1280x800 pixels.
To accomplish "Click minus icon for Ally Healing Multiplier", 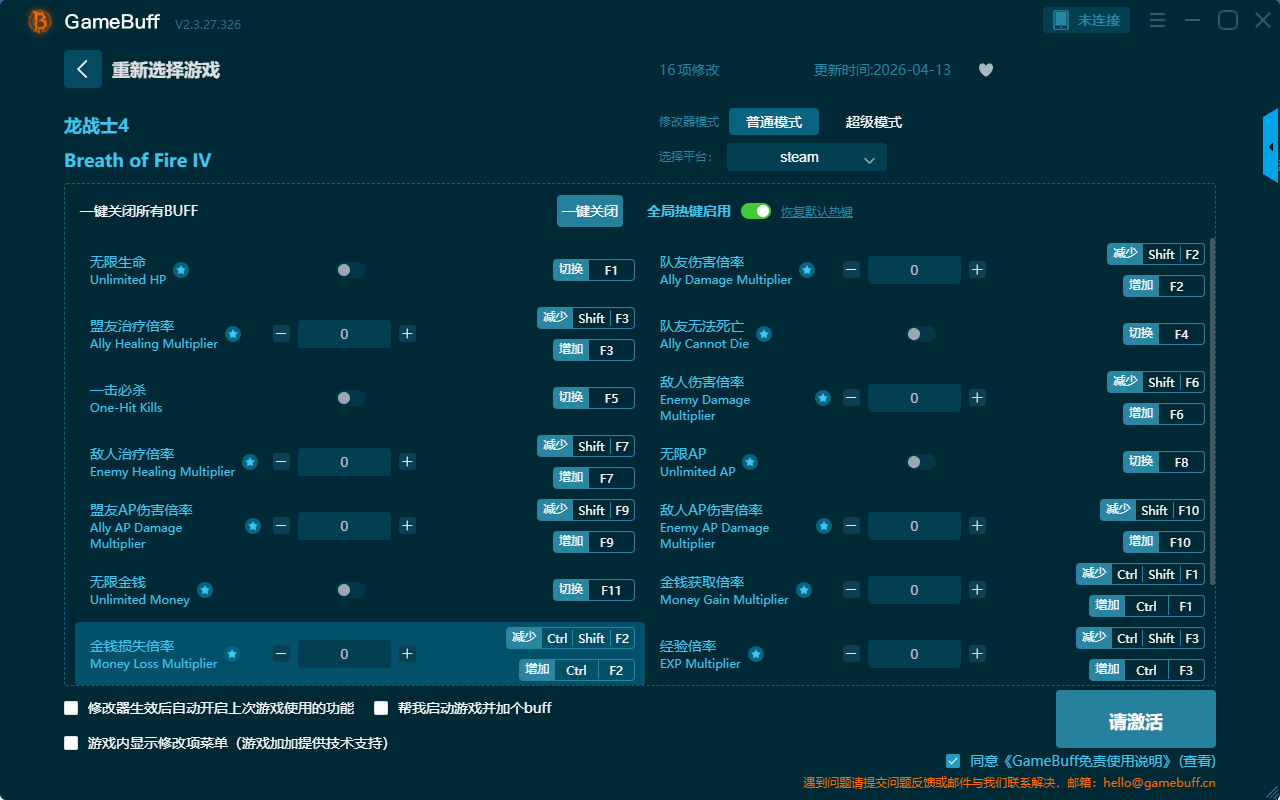I will tap(282, 334).
